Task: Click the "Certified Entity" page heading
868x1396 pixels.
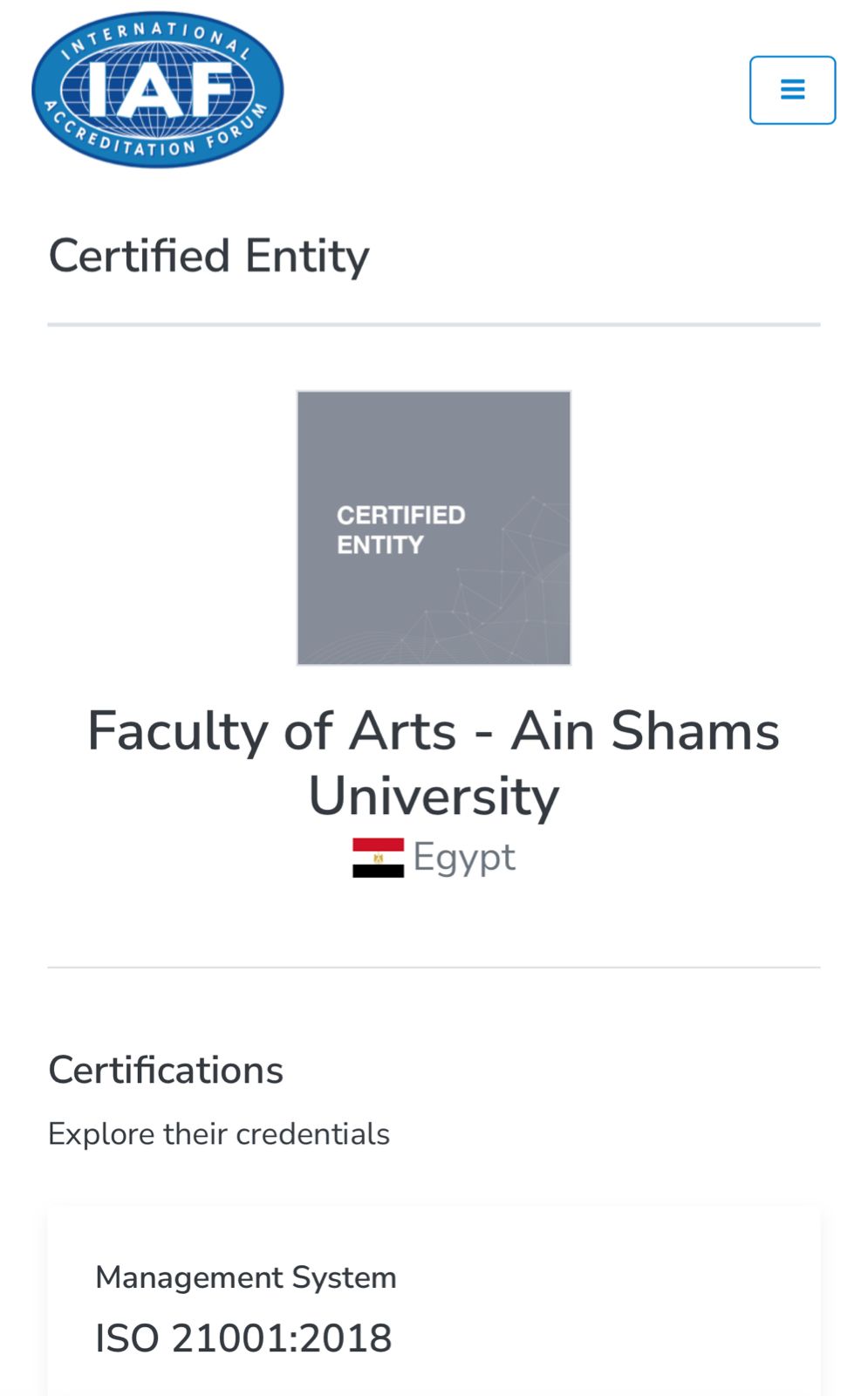Action: coord(208,257)
